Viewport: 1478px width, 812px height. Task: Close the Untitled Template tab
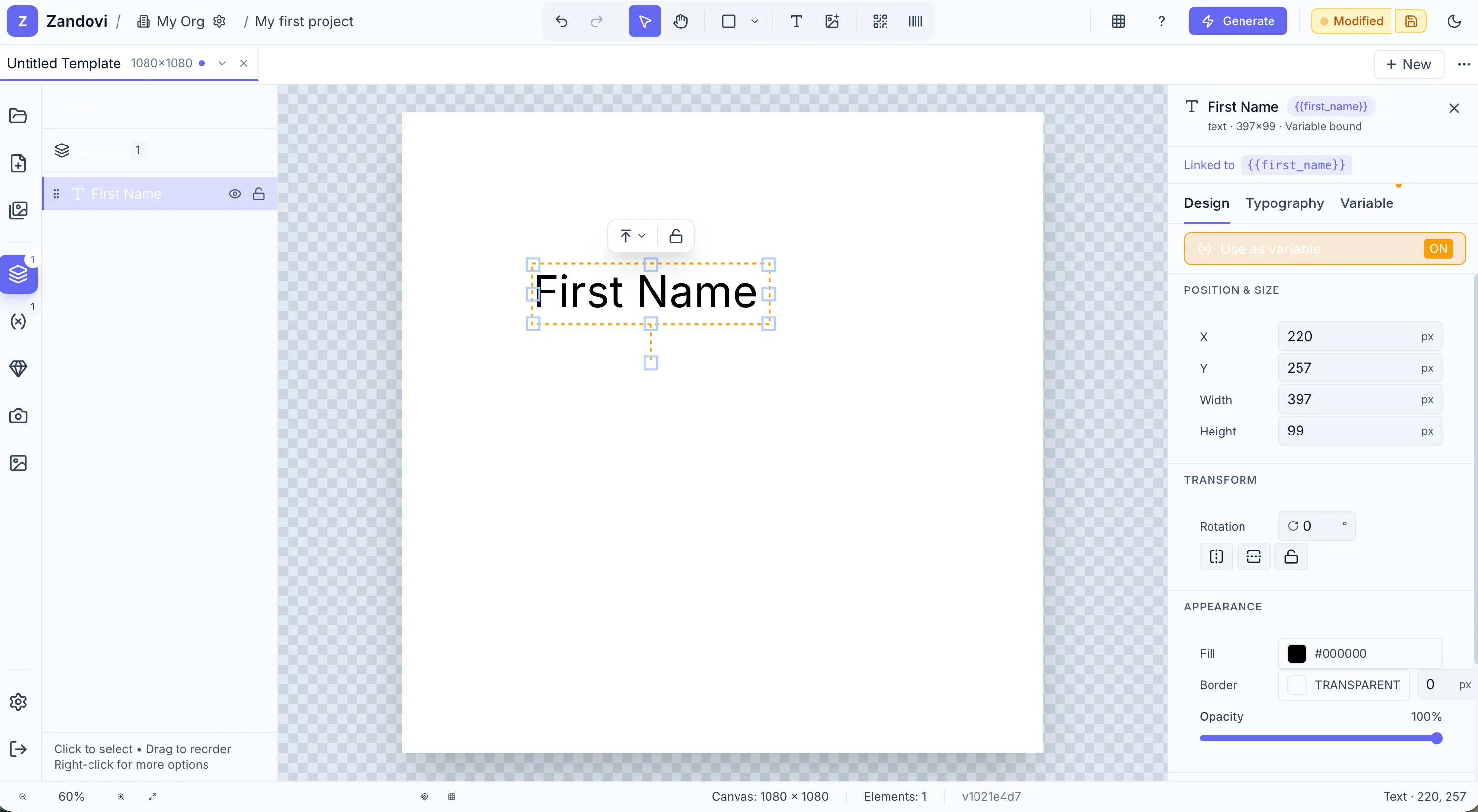(x=244, y=63)
